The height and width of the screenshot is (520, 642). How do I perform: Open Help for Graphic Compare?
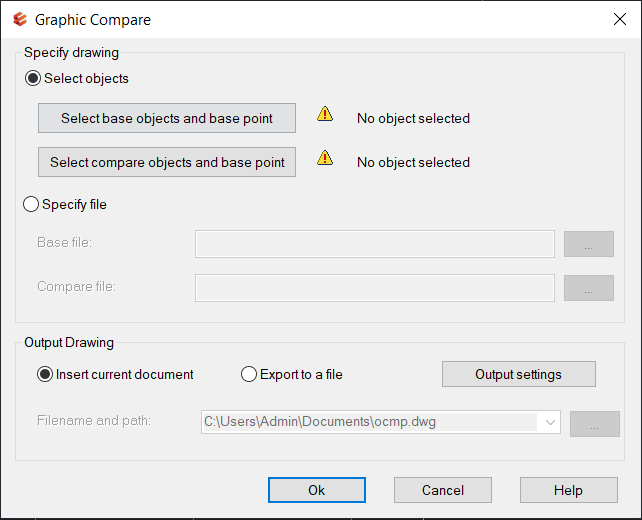(568, 490)
